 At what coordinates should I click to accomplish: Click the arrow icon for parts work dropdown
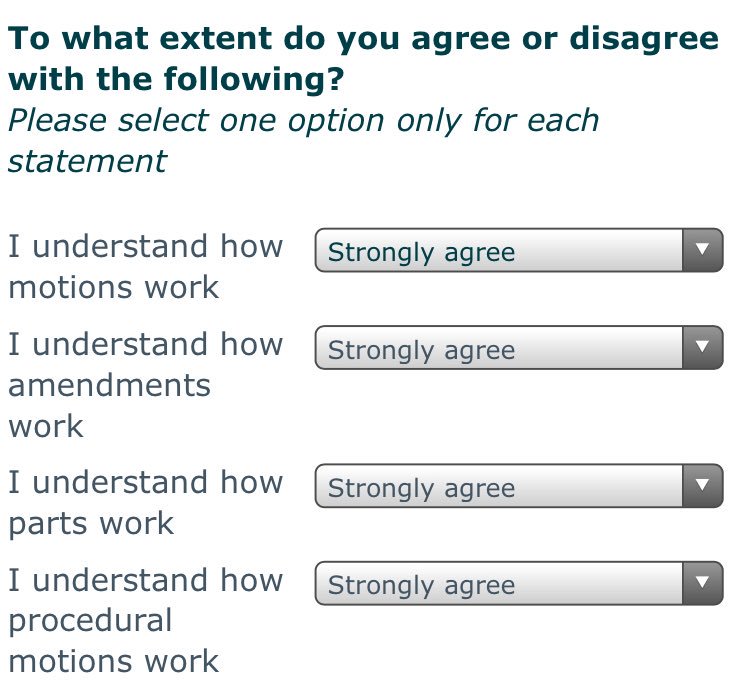click(x=702, y=485)
